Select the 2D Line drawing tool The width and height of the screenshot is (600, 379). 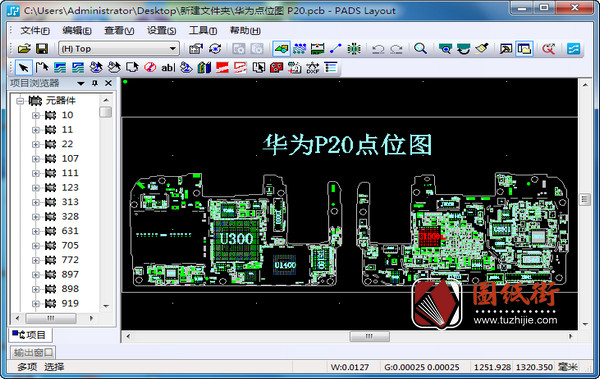tap(42, 68)
